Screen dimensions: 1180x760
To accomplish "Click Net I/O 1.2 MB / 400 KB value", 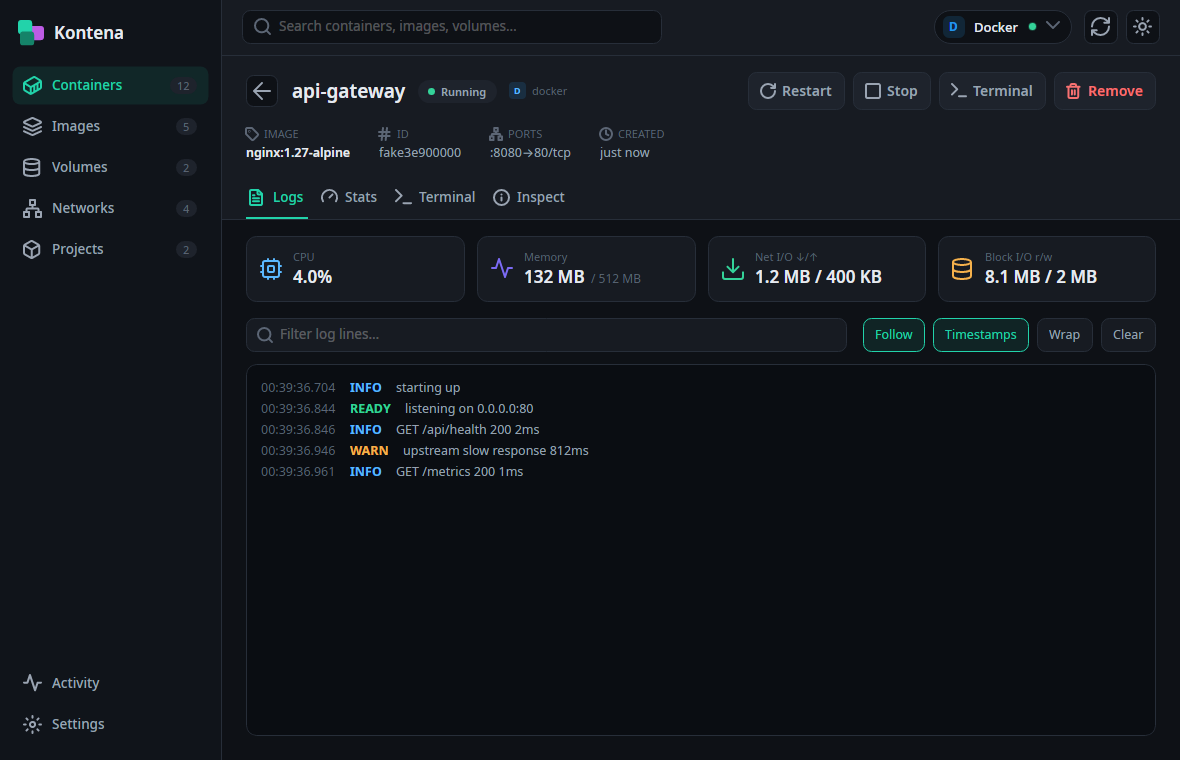I will click(818, 277).
